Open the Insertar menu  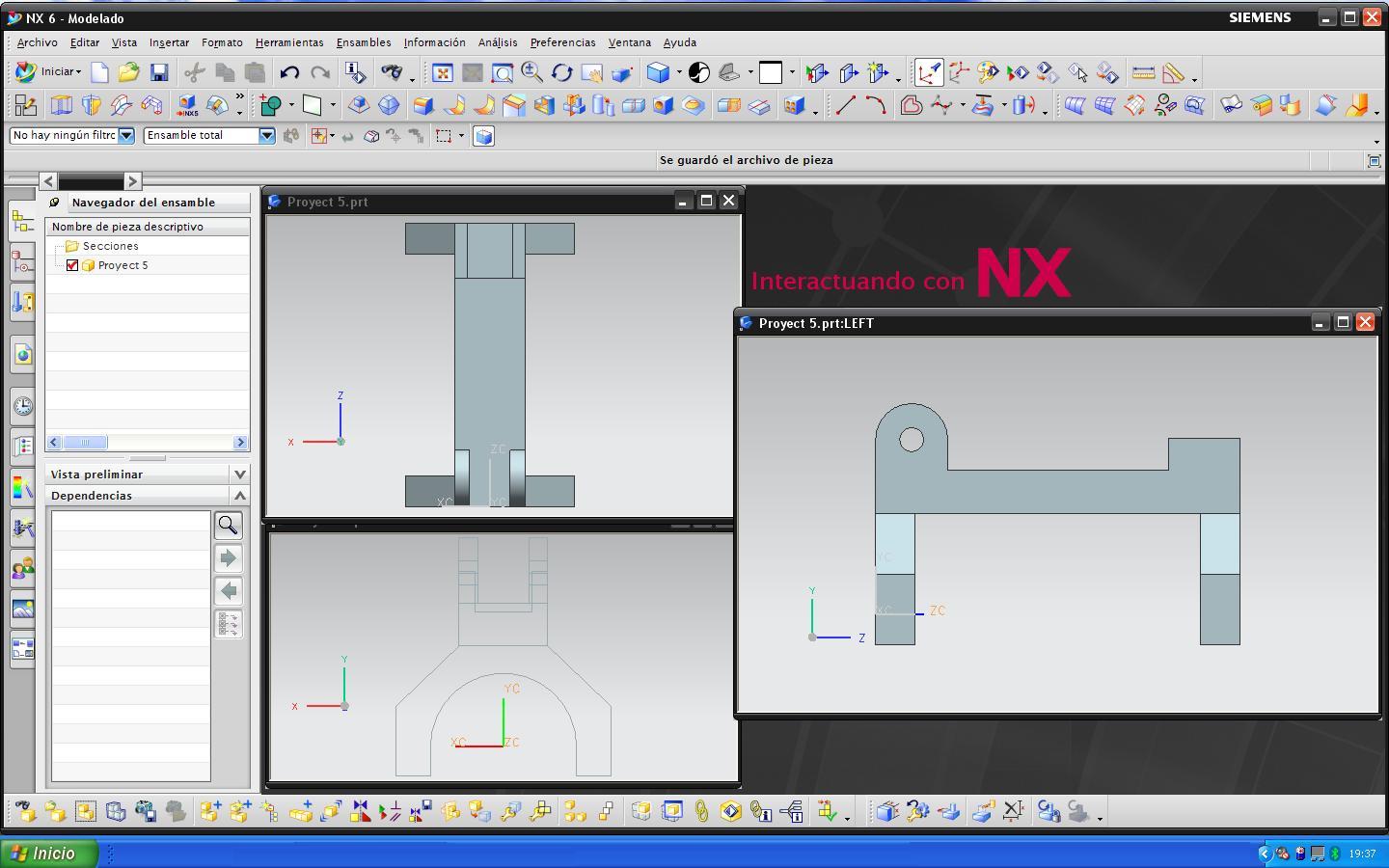click(x=169, y=42)
